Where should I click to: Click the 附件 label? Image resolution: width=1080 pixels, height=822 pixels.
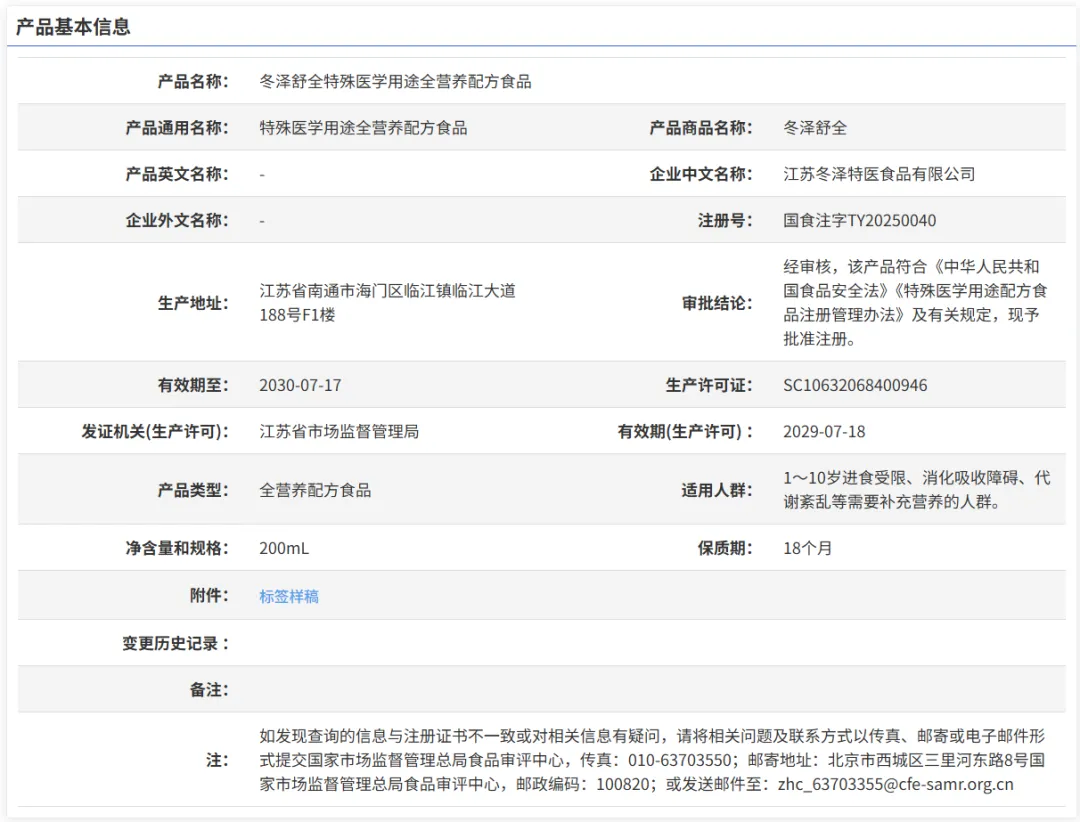(209, 595)
